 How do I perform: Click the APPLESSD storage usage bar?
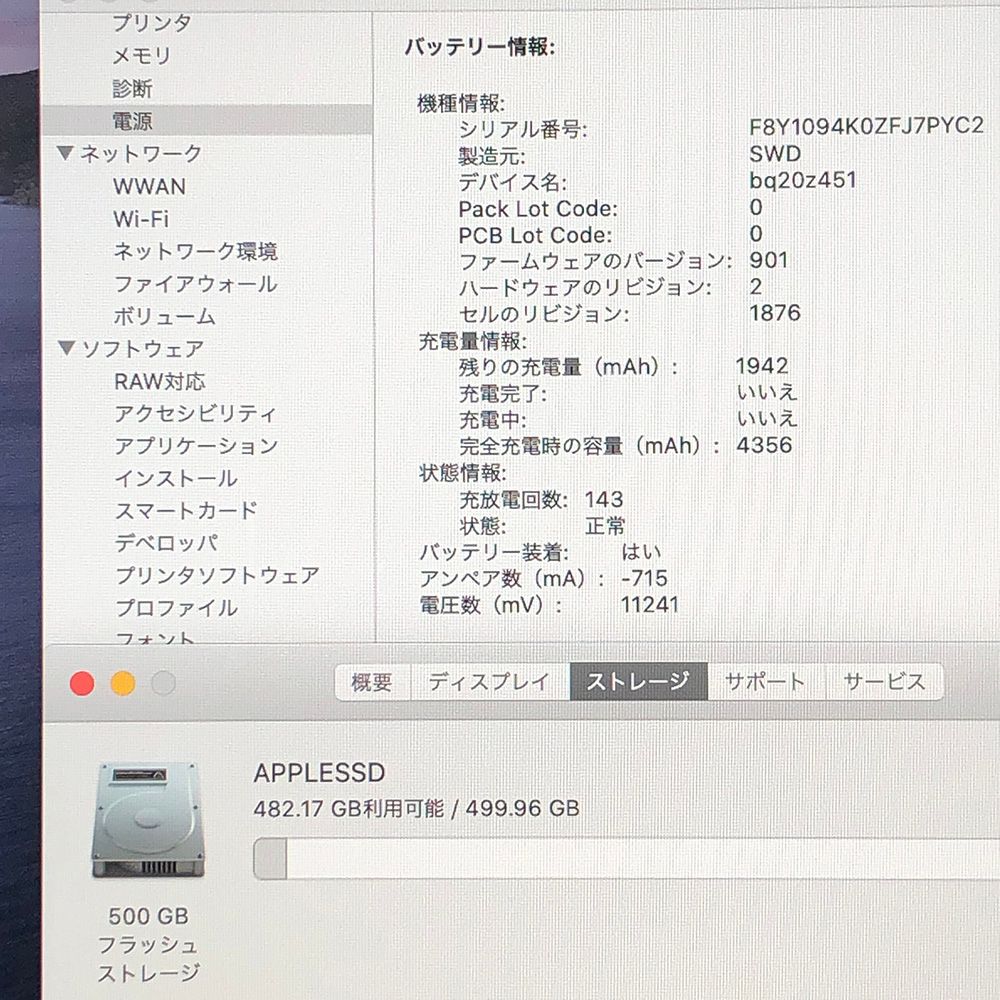[x=626, y=859]
